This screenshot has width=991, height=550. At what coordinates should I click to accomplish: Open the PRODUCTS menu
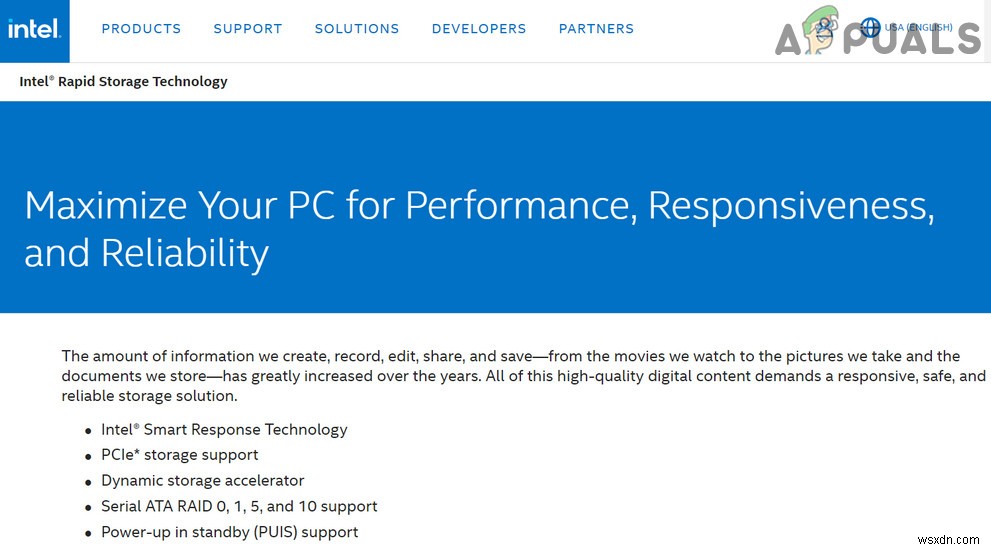(x=141, y=29)
